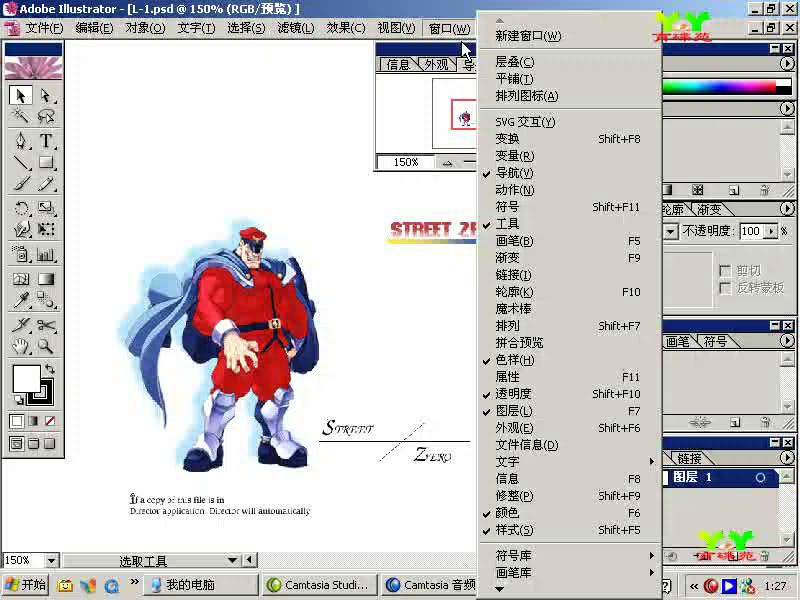Screen dimensions: 800x600
Task: Switch to the 外观 tab in the navigator panel
Action: (x=437, y=65)
